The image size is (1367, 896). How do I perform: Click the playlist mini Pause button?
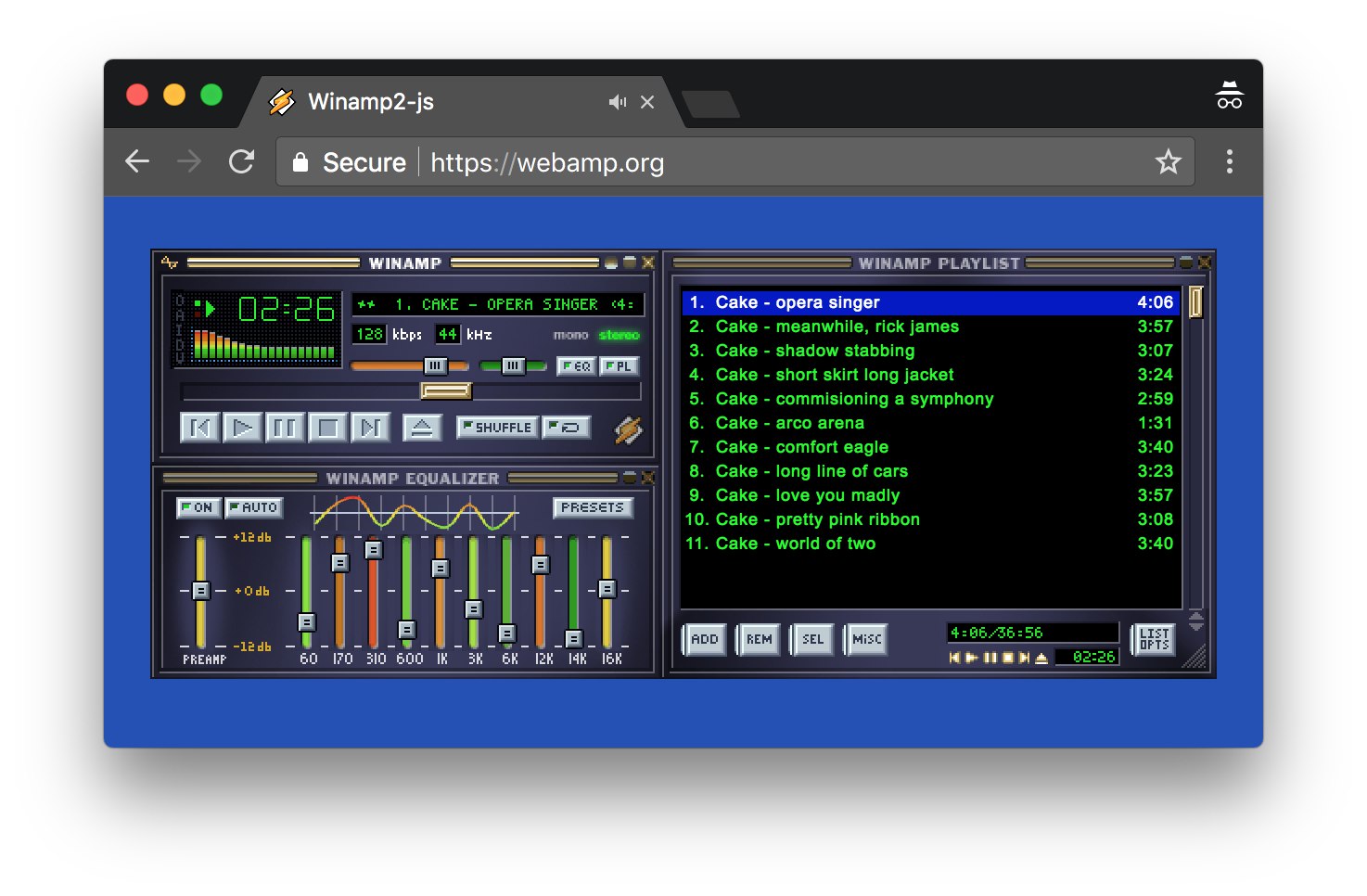click(990, 658)
